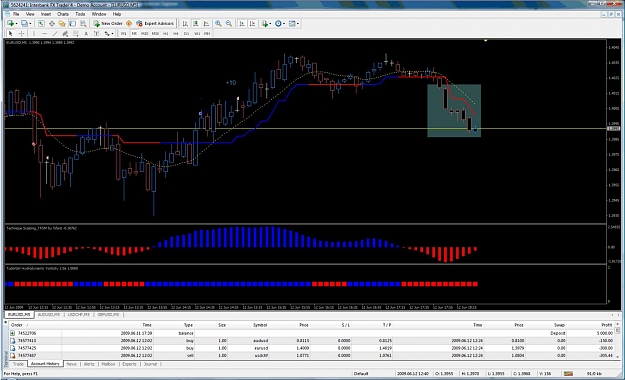Open the Charts menu
The height and width of the screenshot is (380, 625).
coord(63,14)
